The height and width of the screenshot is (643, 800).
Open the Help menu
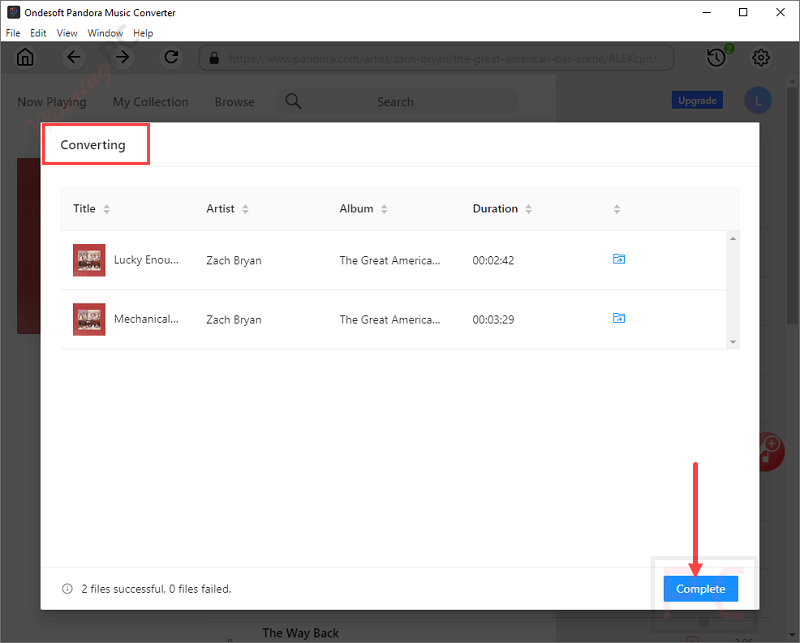click(143, 33)
